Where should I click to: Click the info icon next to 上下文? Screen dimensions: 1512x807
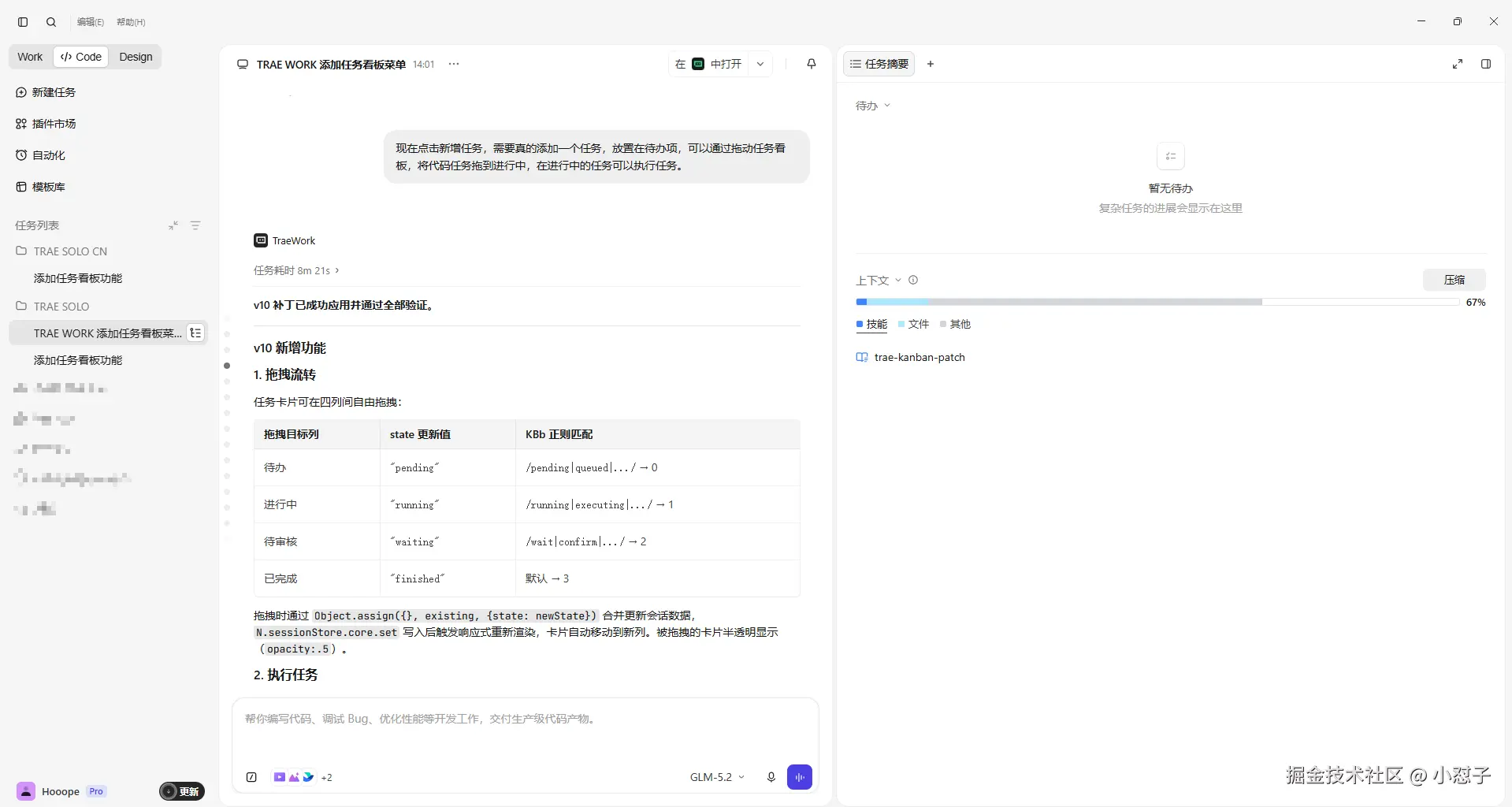(913, 280)
